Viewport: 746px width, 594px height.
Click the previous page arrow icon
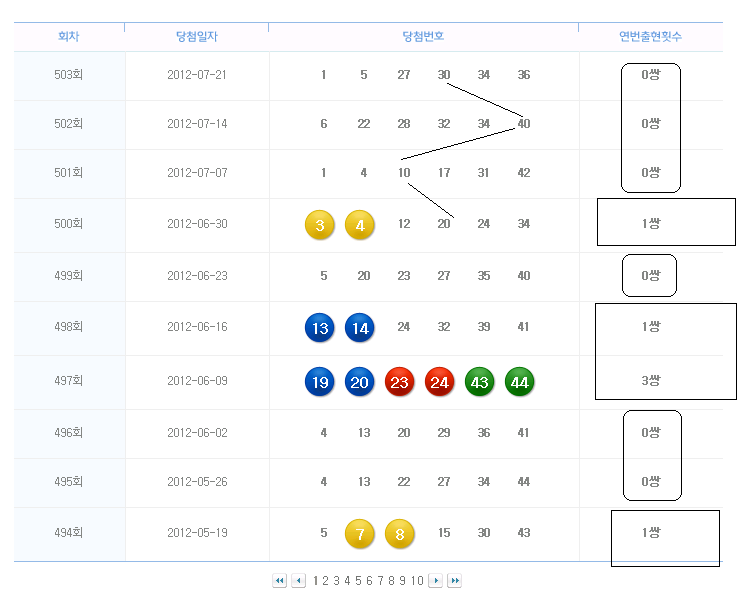coord(298,581)
